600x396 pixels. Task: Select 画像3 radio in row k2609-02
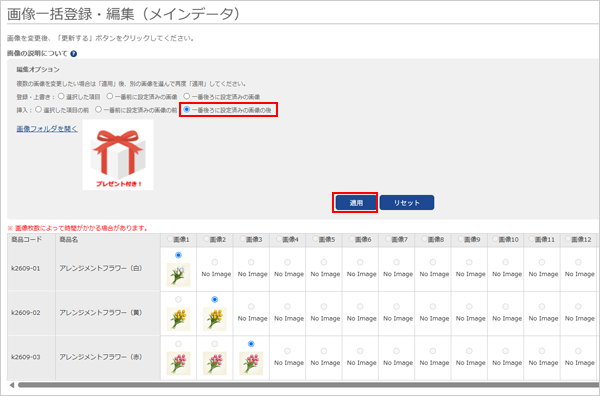point(251,306)
